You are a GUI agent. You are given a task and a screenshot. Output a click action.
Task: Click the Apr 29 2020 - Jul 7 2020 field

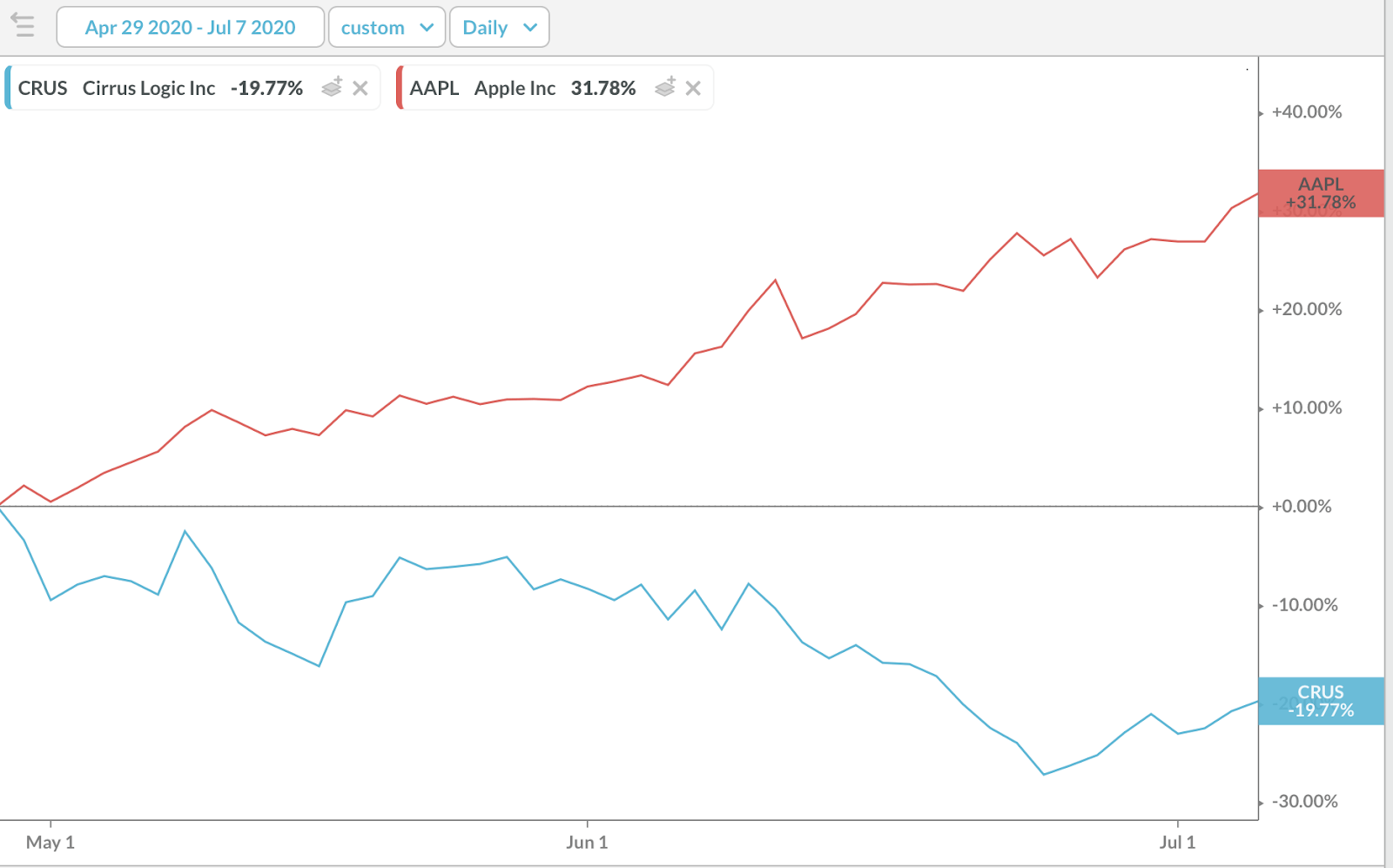(x=190, y=27)
